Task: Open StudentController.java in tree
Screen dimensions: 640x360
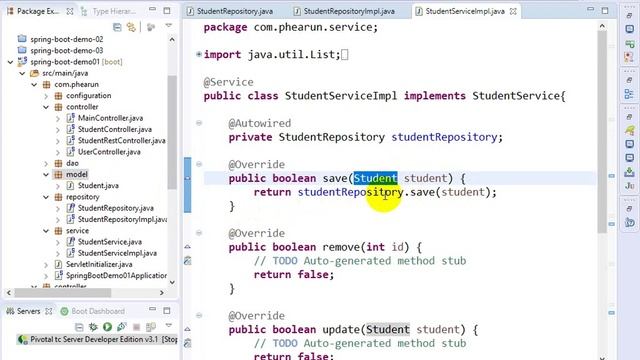Action: (115, 129)
